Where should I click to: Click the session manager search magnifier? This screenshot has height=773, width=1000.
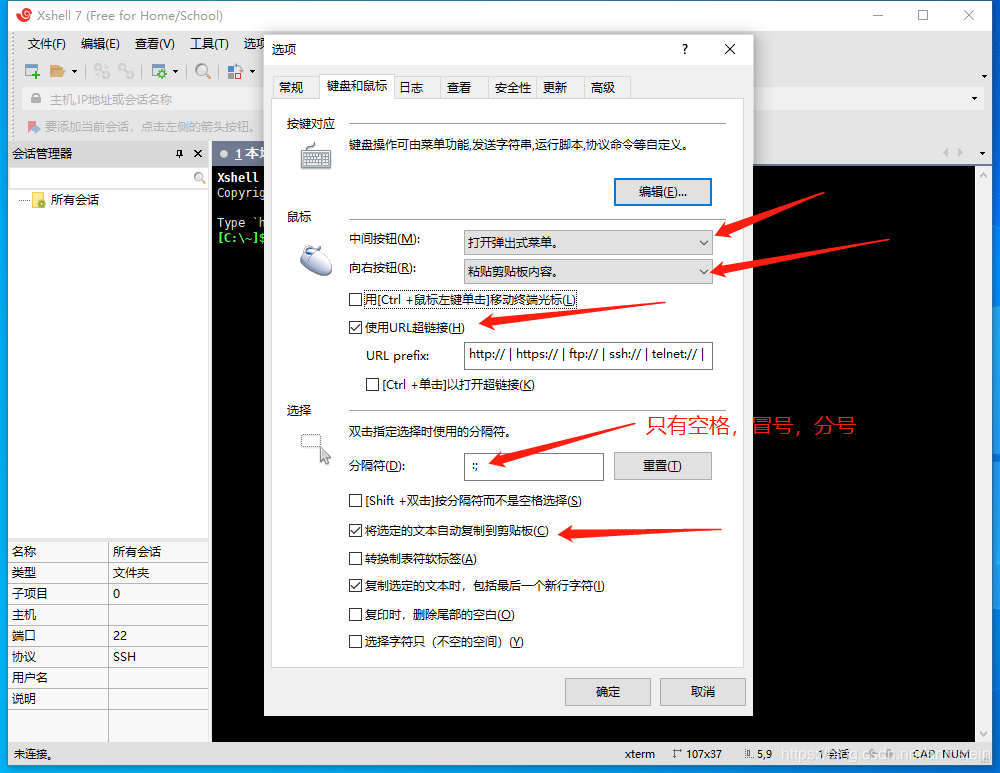click(x=200, y=178)
